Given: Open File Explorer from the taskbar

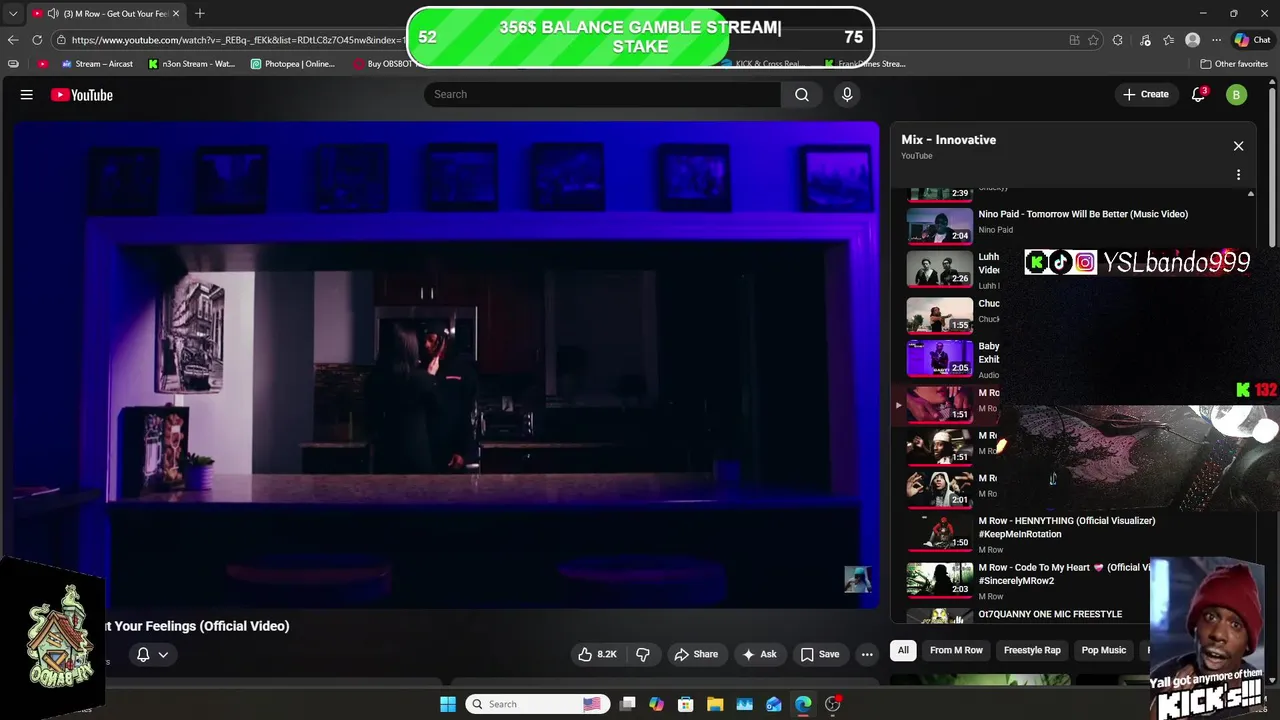Looking at the screenshot, I should (x=715, y=704).
